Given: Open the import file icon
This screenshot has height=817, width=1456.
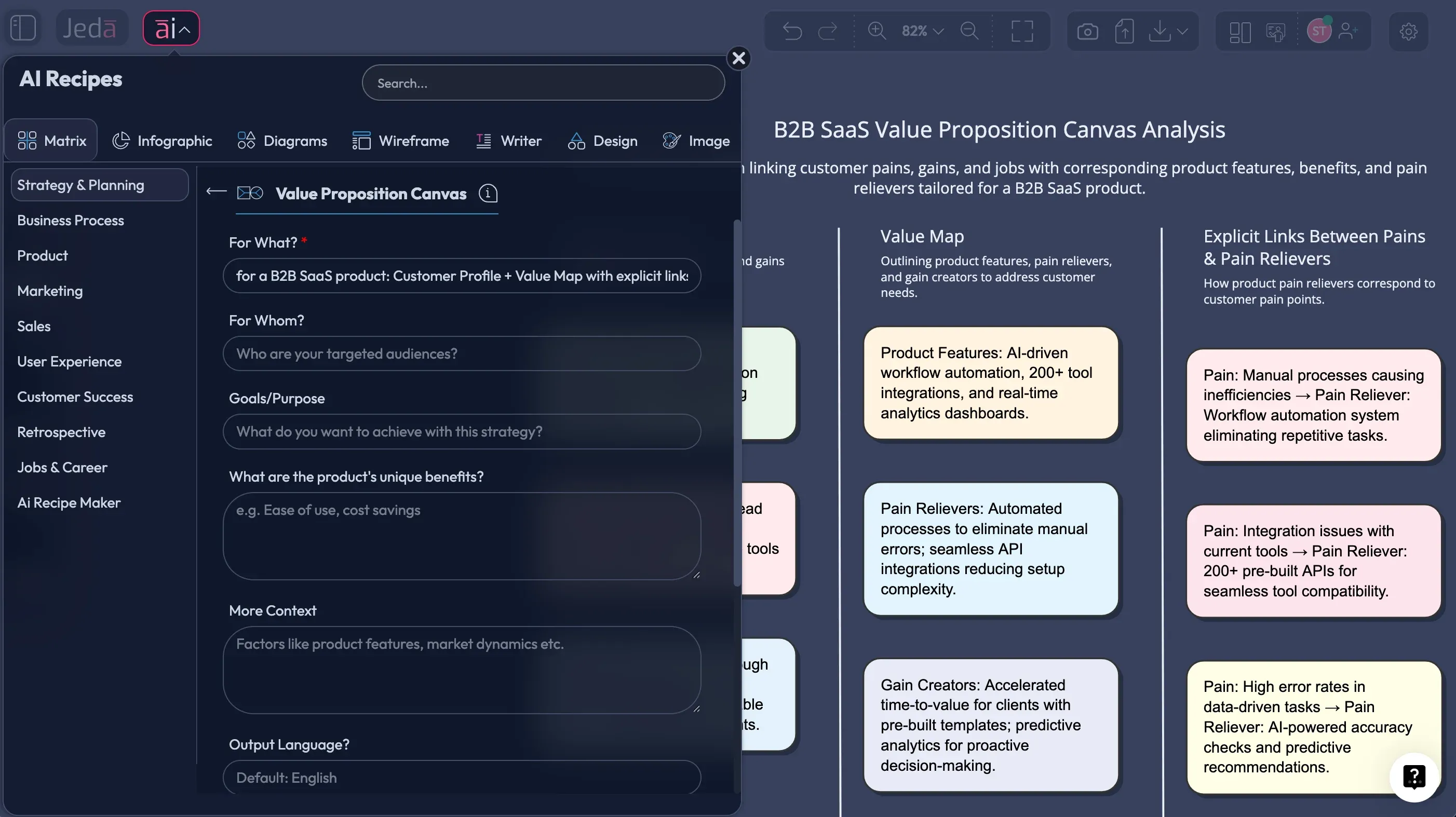Looking at the screenshot, I should (1124, 31).
